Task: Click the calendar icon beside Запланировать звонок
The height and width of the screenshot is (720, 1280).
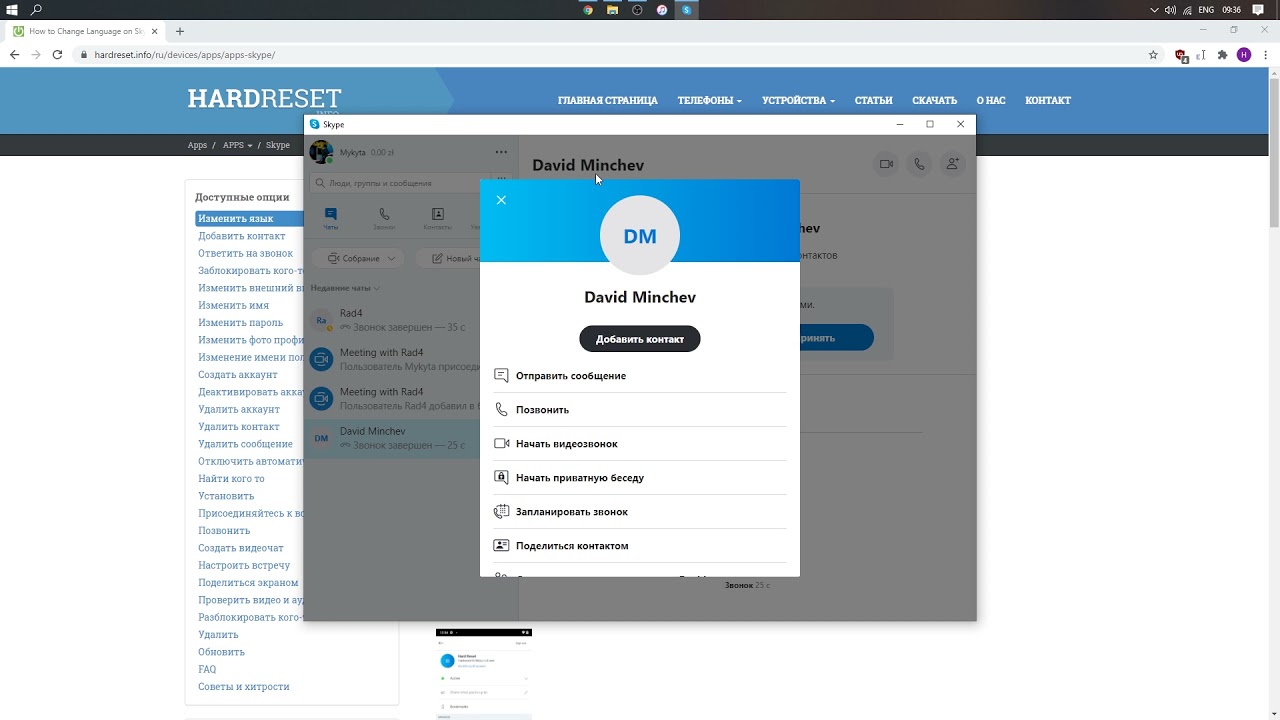Action: [x=502, y=512]
